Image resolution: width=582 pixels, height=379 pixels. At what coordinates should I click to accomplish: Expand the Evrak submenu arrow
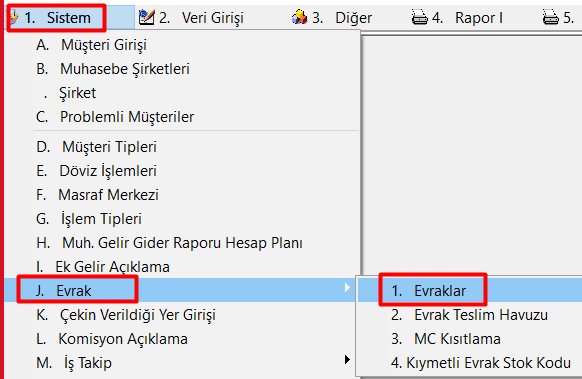[x=347, y=288]
